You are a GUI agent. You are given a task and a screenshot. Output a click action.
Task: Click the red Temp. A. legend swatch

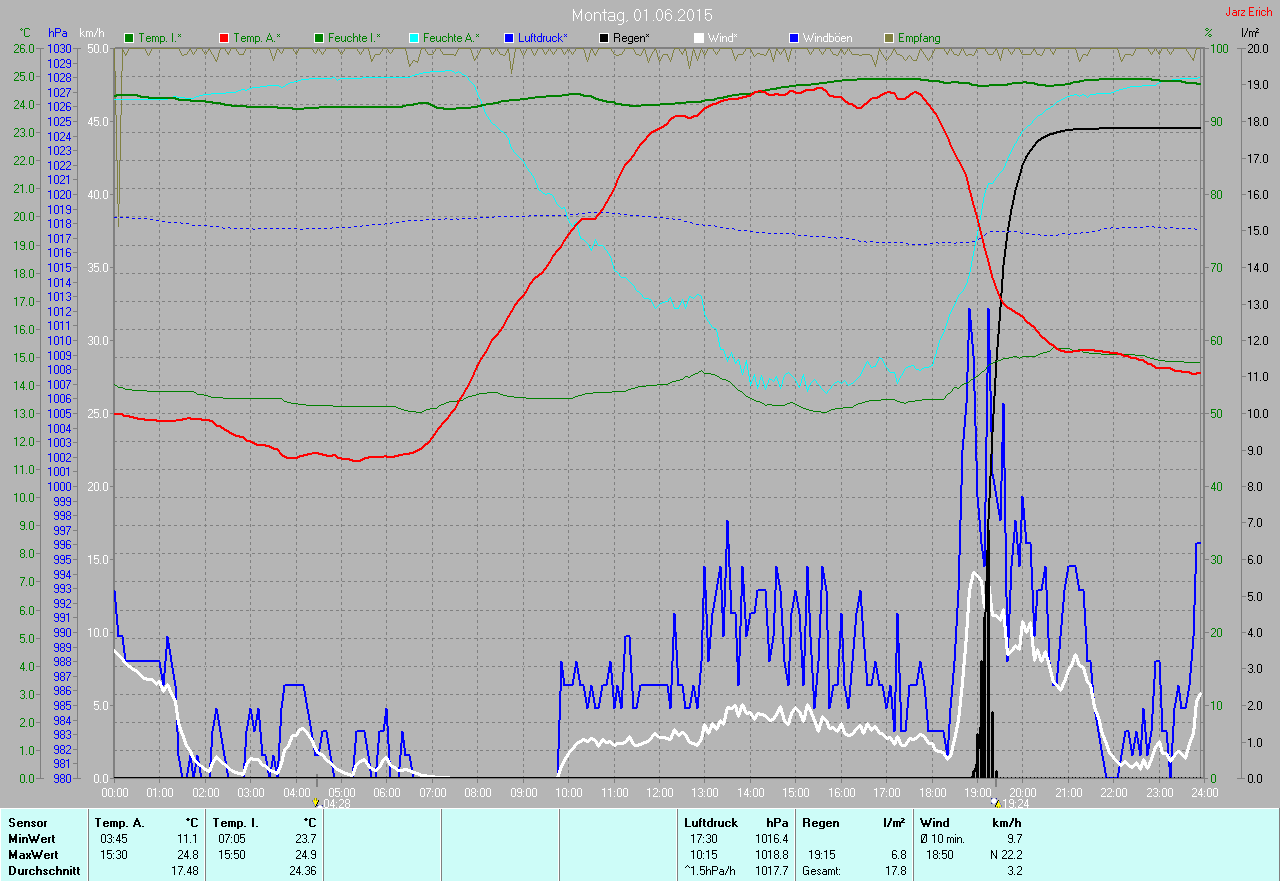[224, 38]
